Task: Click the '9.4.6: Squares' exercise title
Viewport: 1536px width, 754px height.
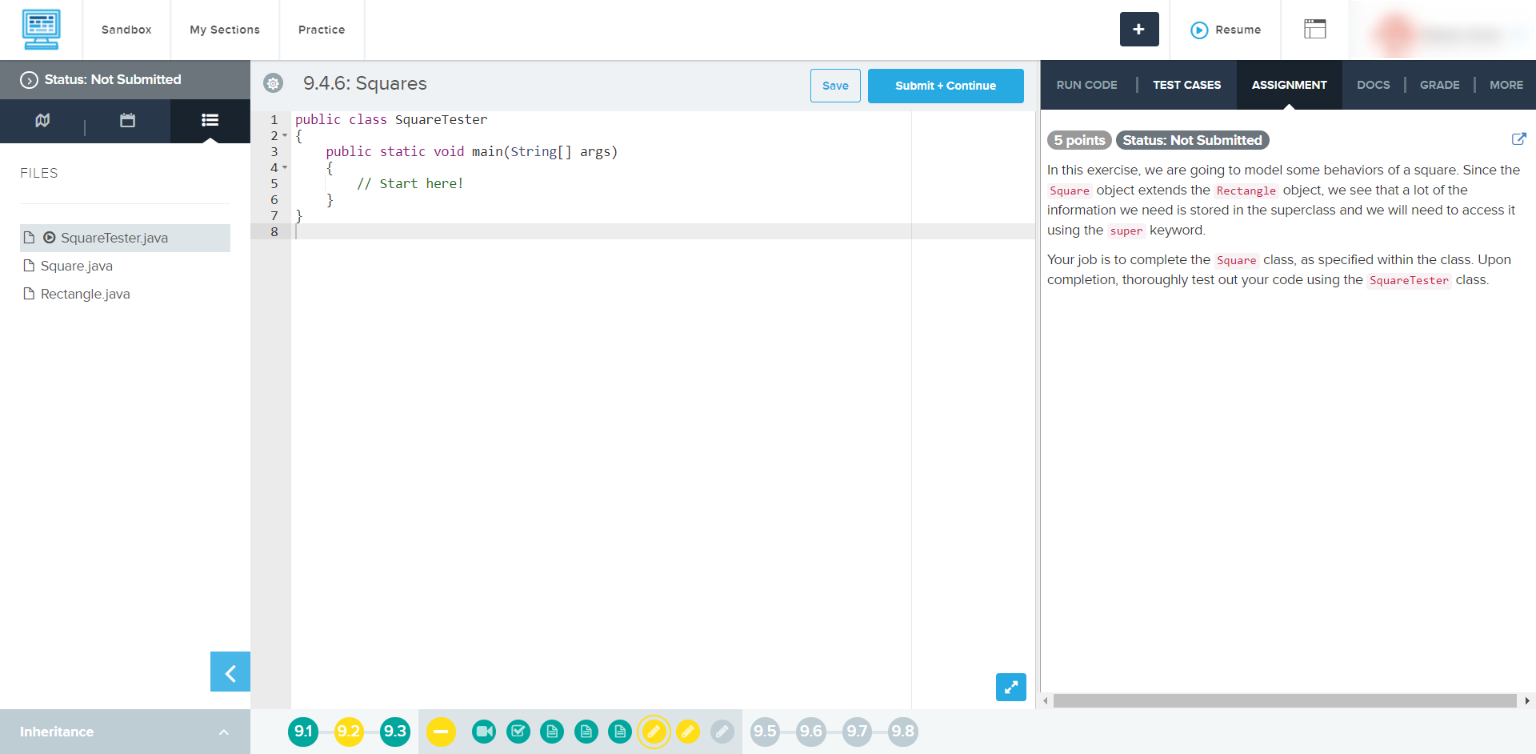Action: click(x=365, y=84)
